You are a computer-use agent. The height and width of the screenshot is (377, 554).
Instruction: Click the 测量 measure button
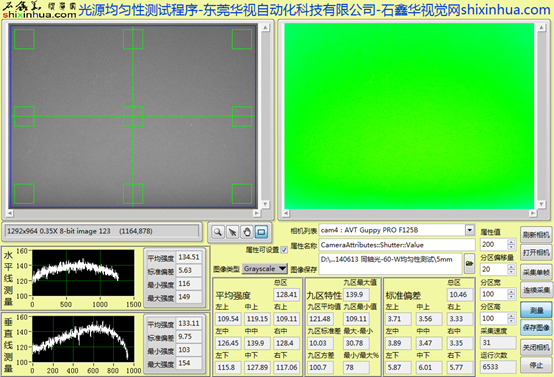click(x=536, y=310)
